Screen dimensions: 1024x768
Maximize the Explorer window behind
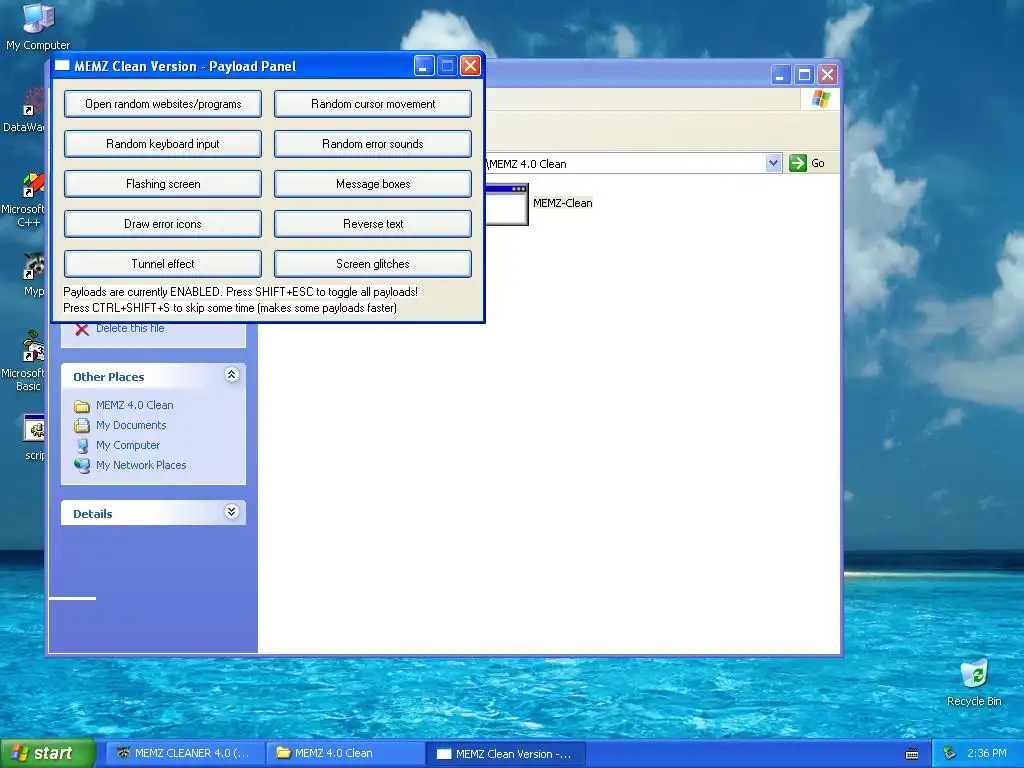point(804,74)
